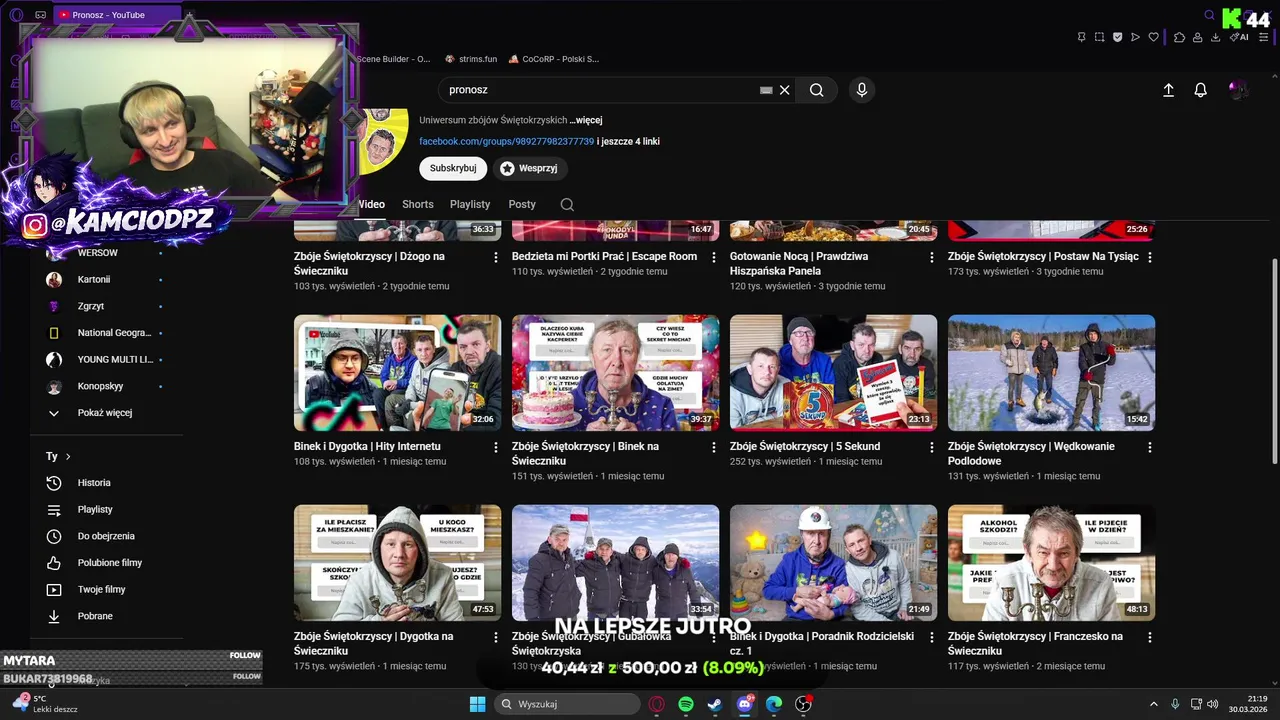Screen dimensions: 1280x720
Task: Open the browser shield ad-blocker icon
Action: [1117, 37]
